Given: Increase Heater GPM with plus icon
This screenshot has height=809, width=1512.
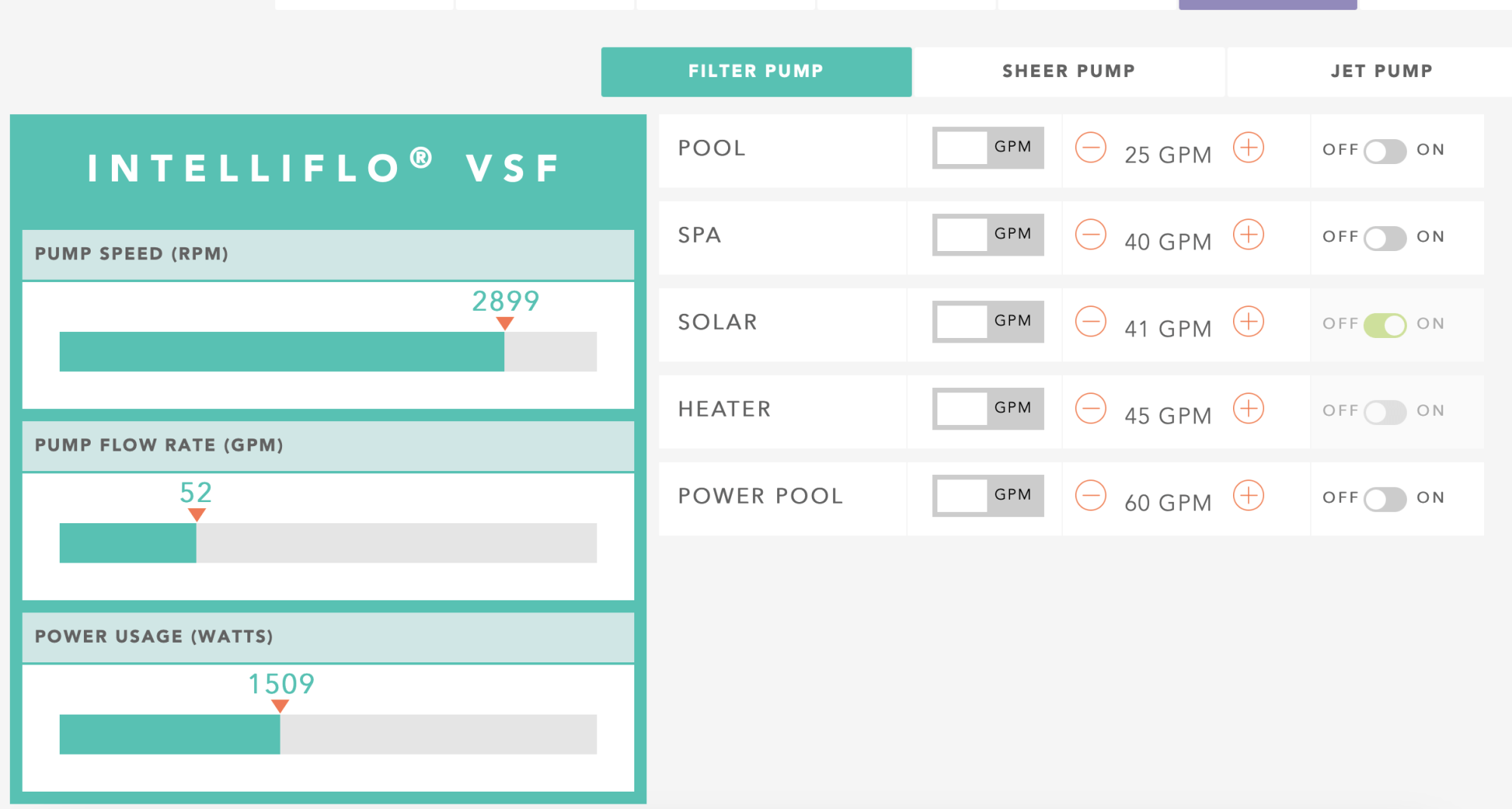Looking at the screenshot, I should (1248, 408).
